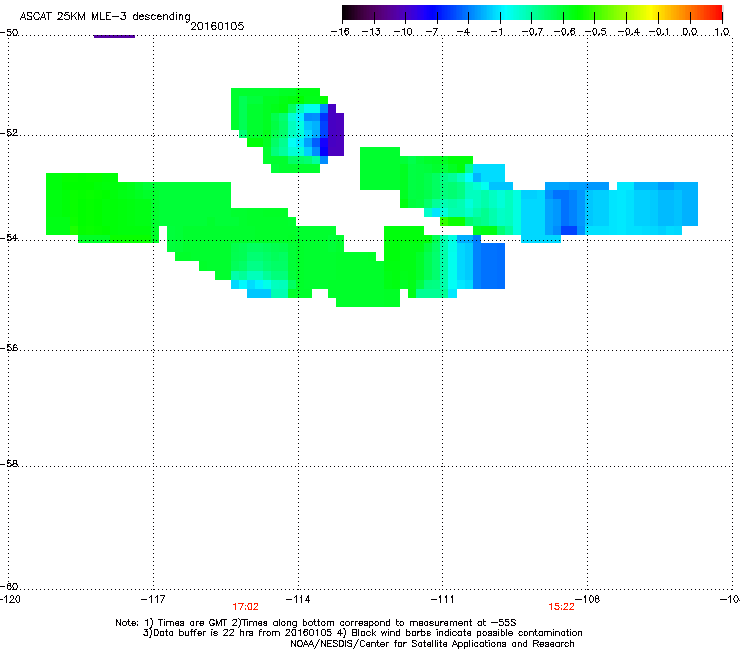This screenshot has width=740, height=650.
Task: Click the yellow section of the color bar
Action: (x=649, y=12)
